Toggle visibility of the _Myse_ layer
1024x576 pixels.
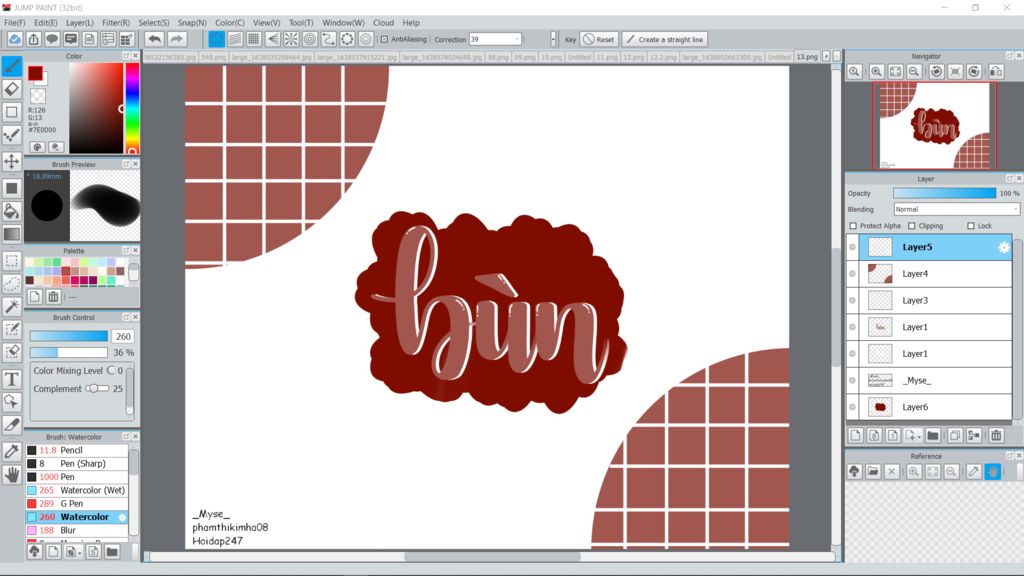(x=852, y=380)
